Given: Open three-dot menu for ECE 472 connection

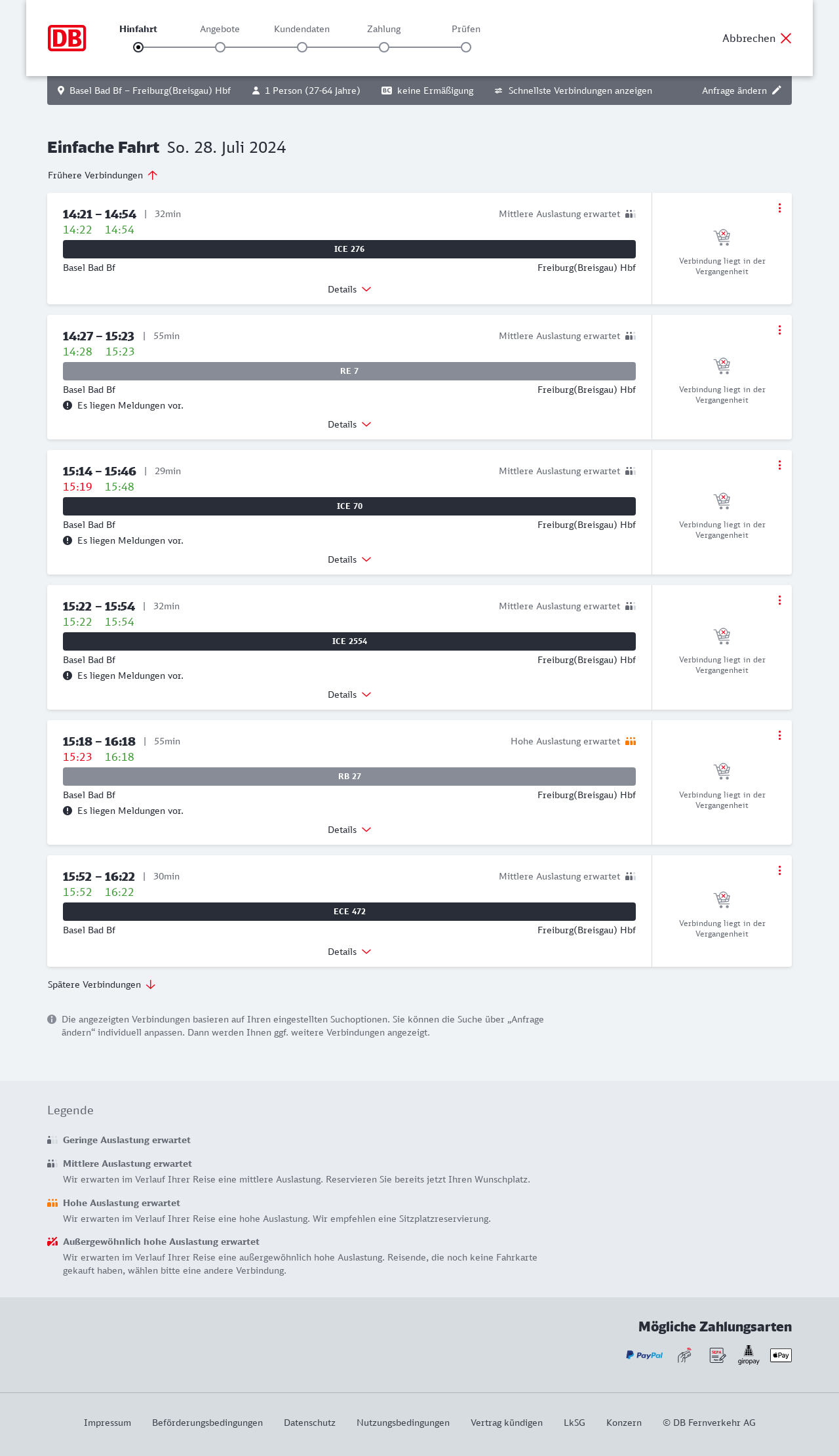Looking at the screenshot, I should click(x=779, y=870).
